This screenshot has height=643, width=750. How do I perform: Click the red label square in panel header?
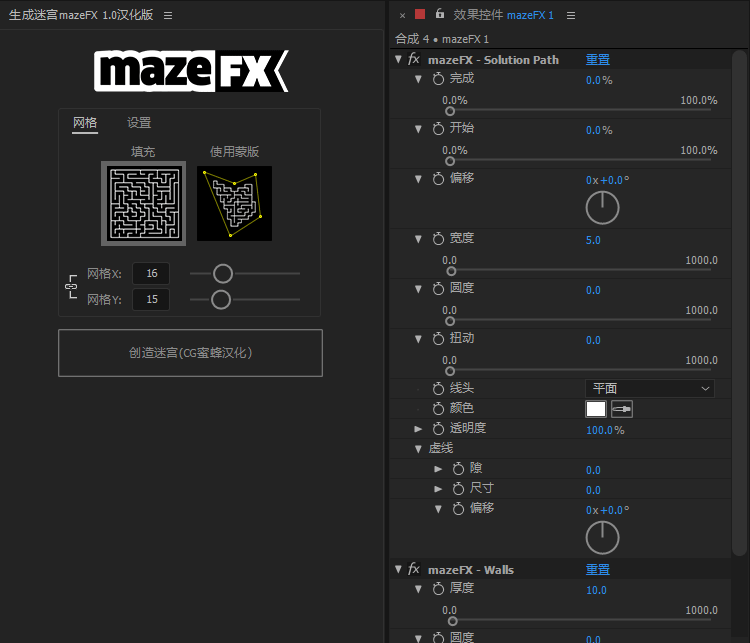(420, 14)
